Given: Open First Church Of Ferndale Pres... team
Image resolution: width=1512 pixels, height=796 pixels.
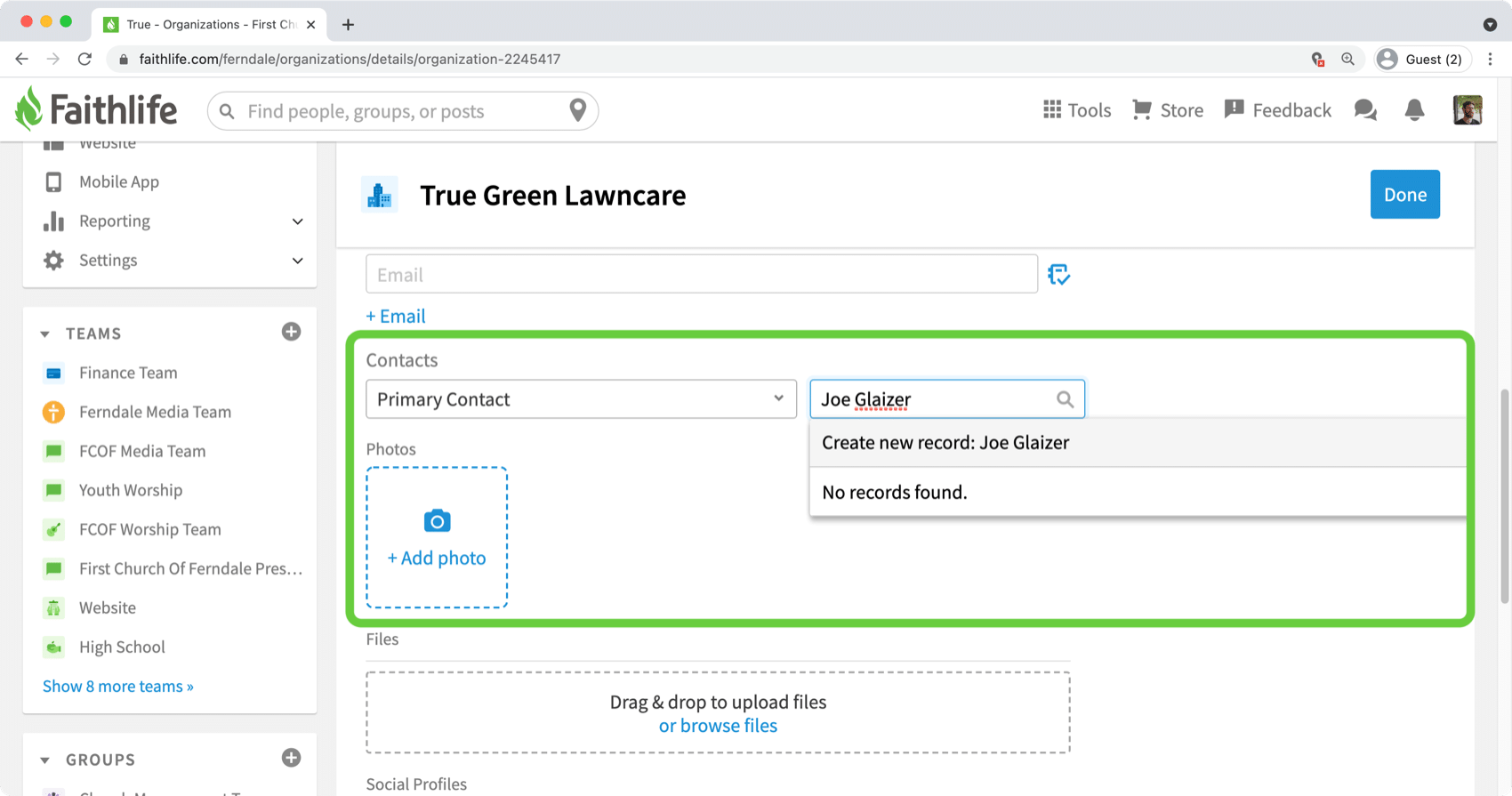Looking at the screenshot, I should (x=190, y=568).
